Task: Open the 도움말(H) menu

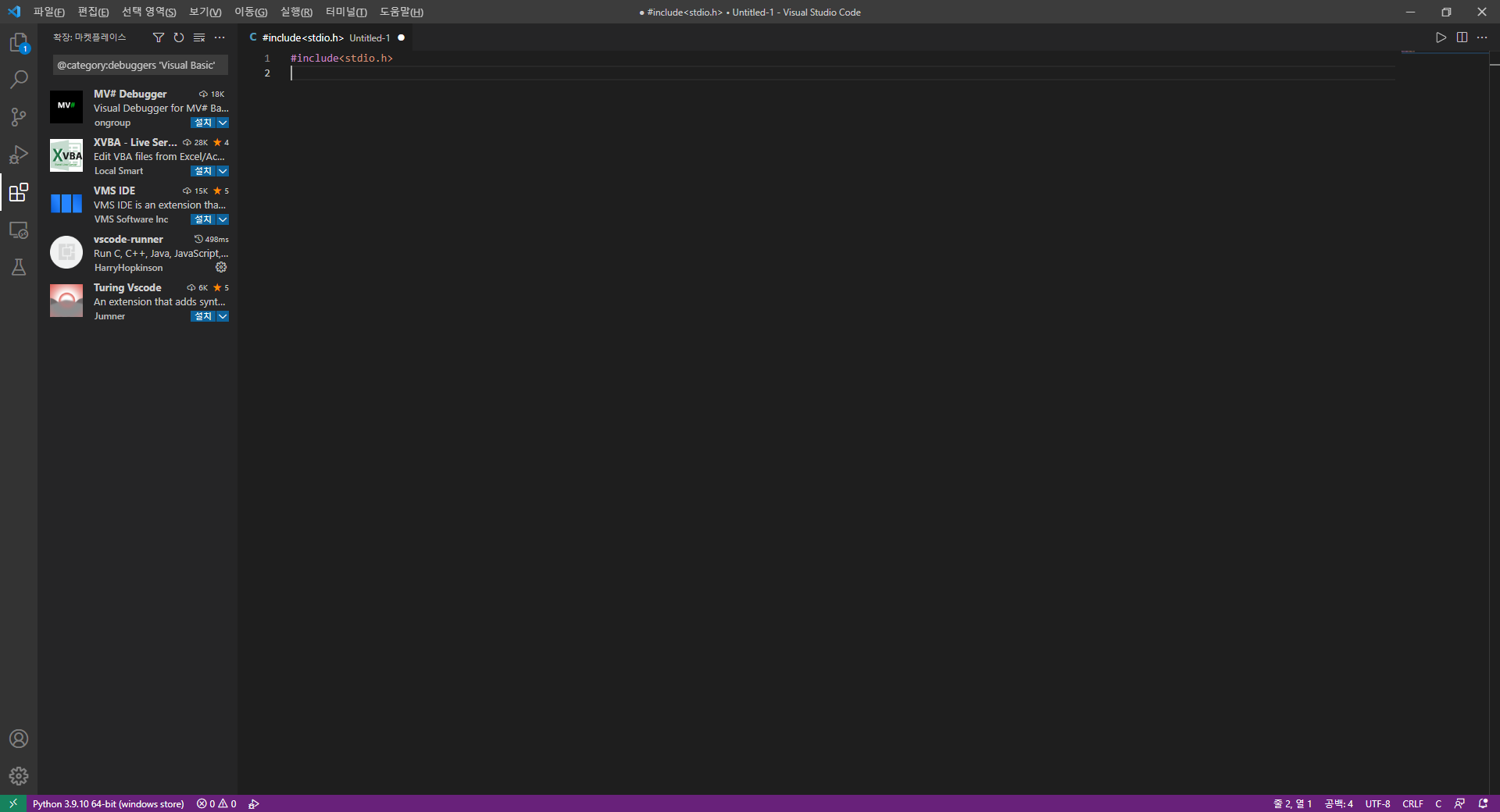Action: (x=402, y=12)
